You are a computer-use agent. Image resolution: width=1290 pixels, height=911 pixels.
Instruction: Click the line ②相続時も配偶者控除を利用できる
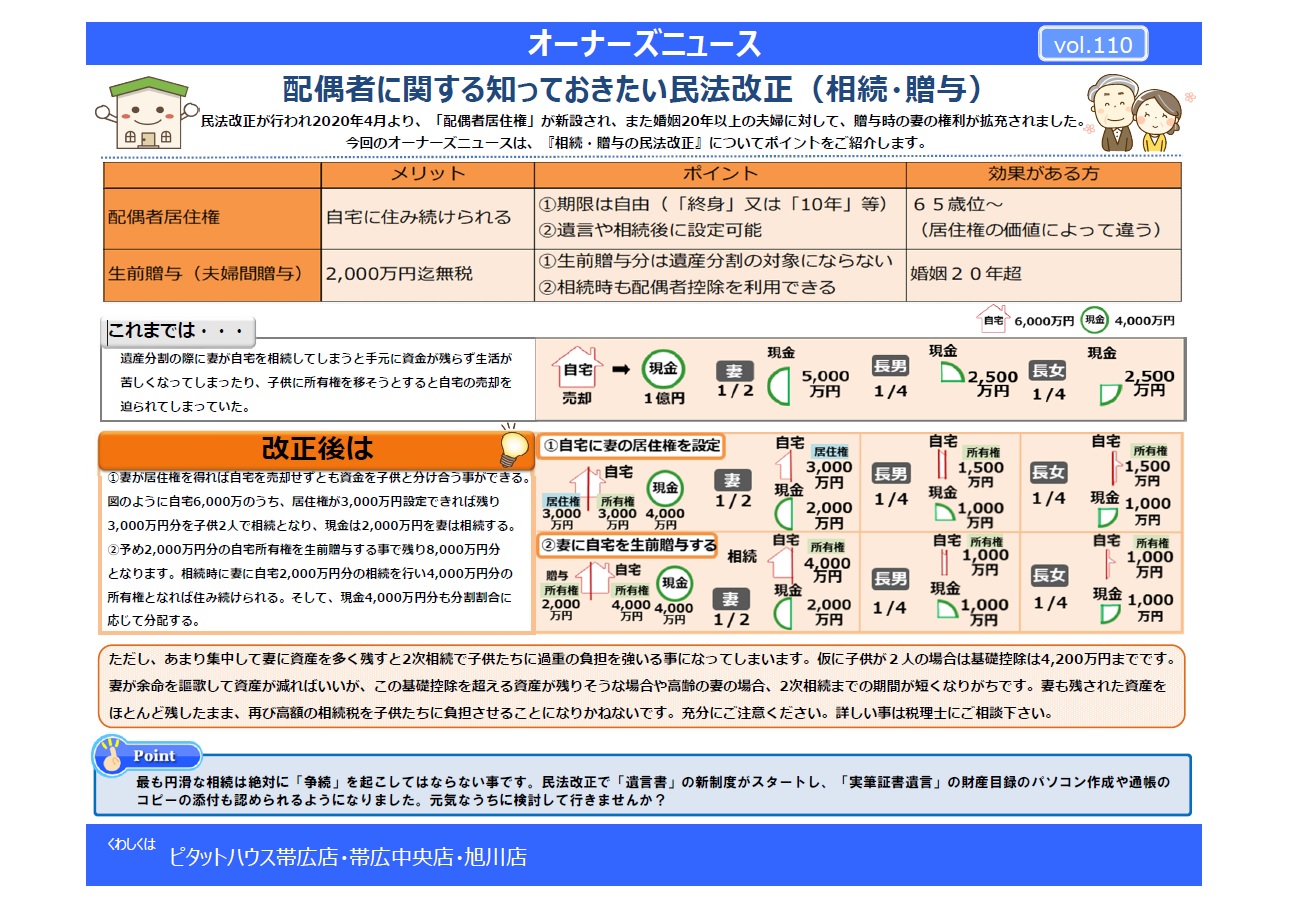[x=687, y=287]
